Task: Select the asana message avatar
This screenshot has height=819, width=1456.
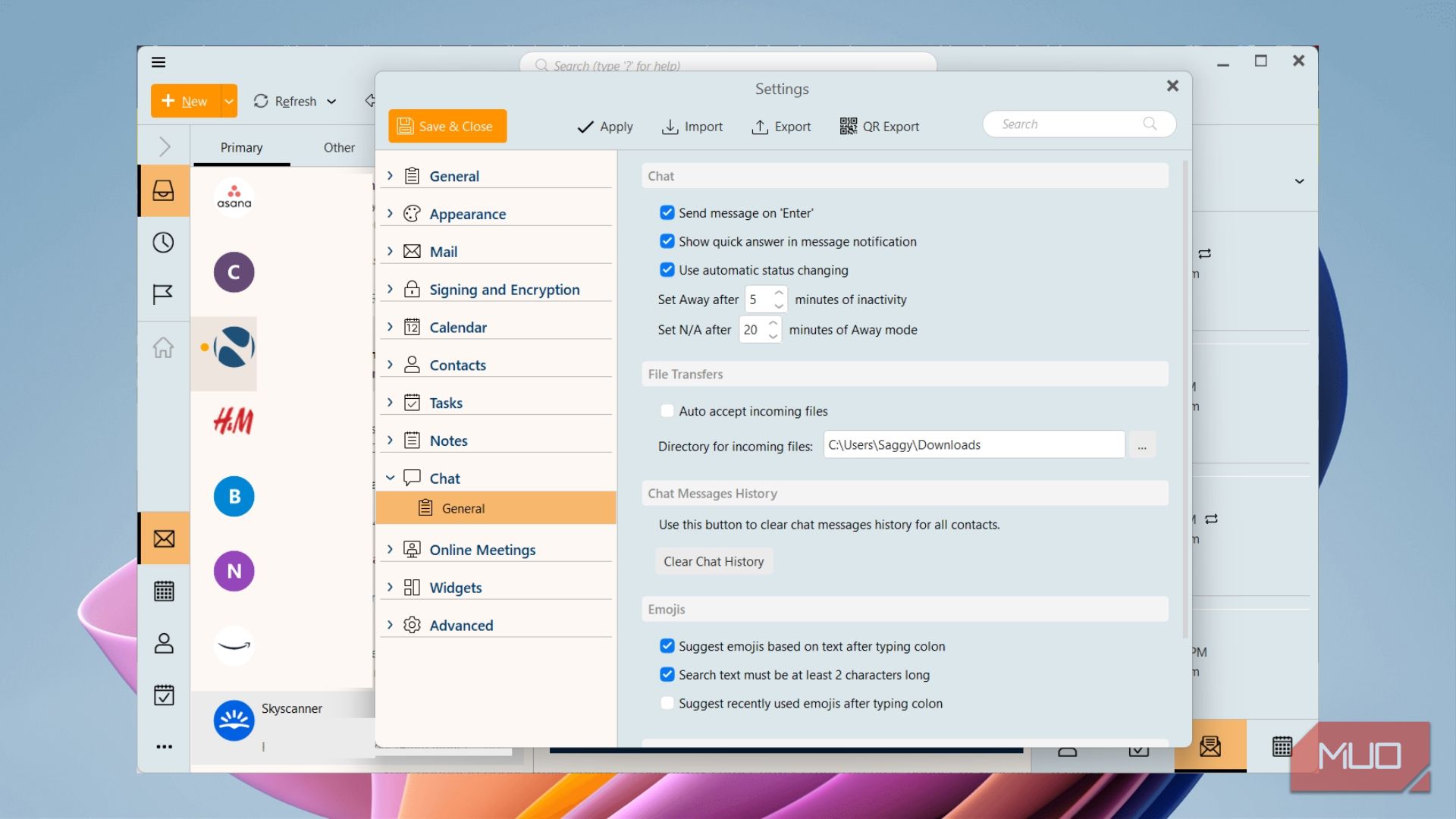Action: pos(234,197)
